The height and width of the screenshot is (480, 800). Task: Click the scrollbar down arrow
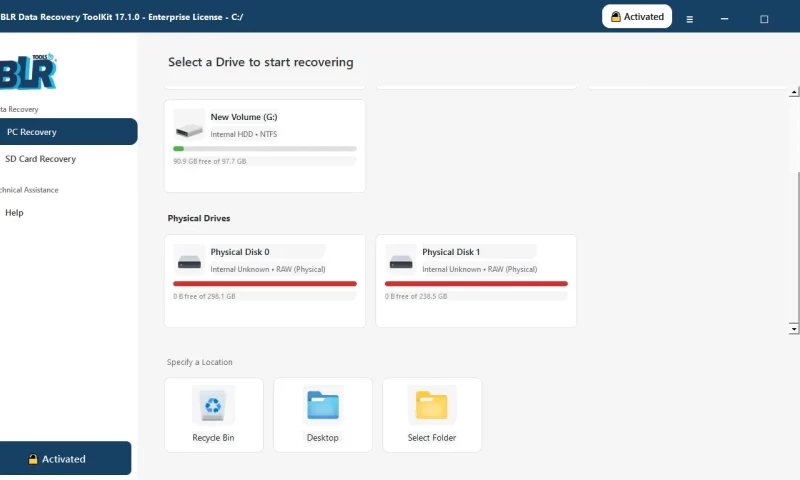[x=794, y=329]
